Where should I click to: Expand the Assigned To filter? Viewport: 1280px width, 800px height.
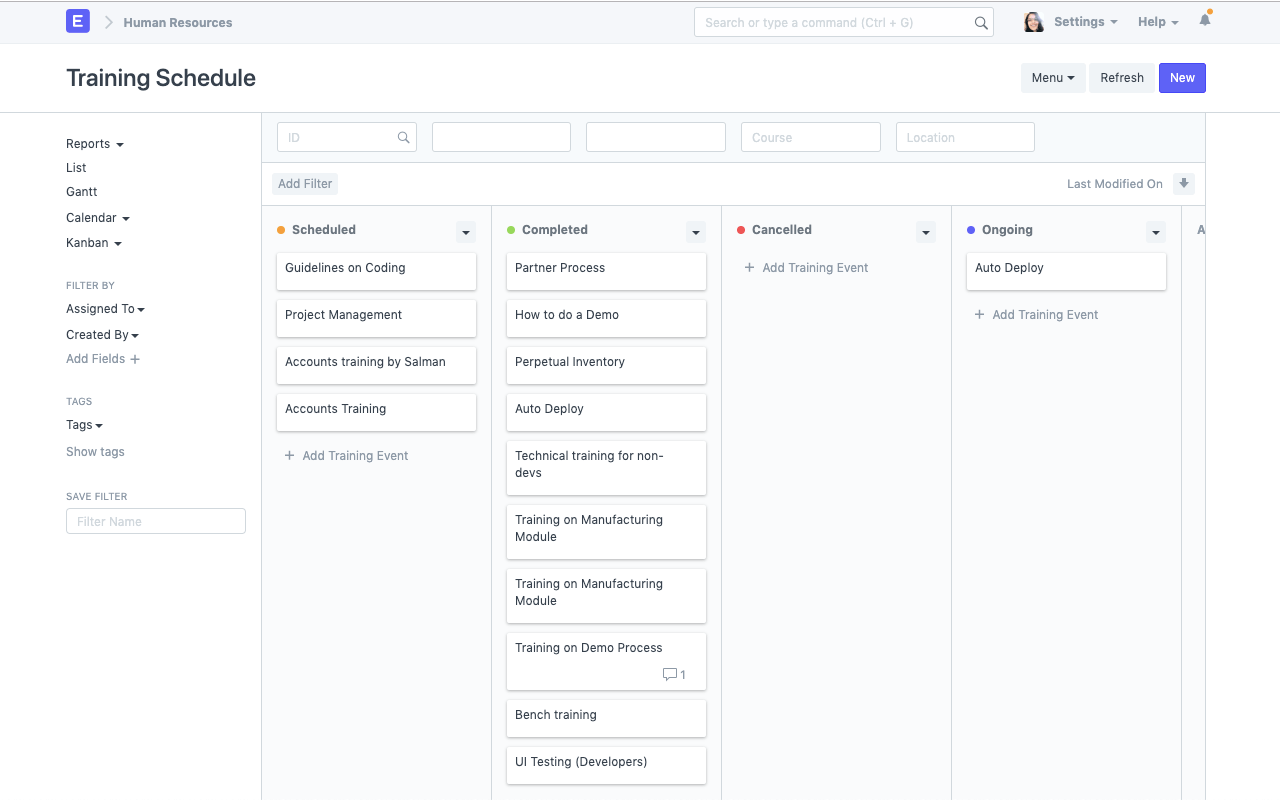coord(105,309)
